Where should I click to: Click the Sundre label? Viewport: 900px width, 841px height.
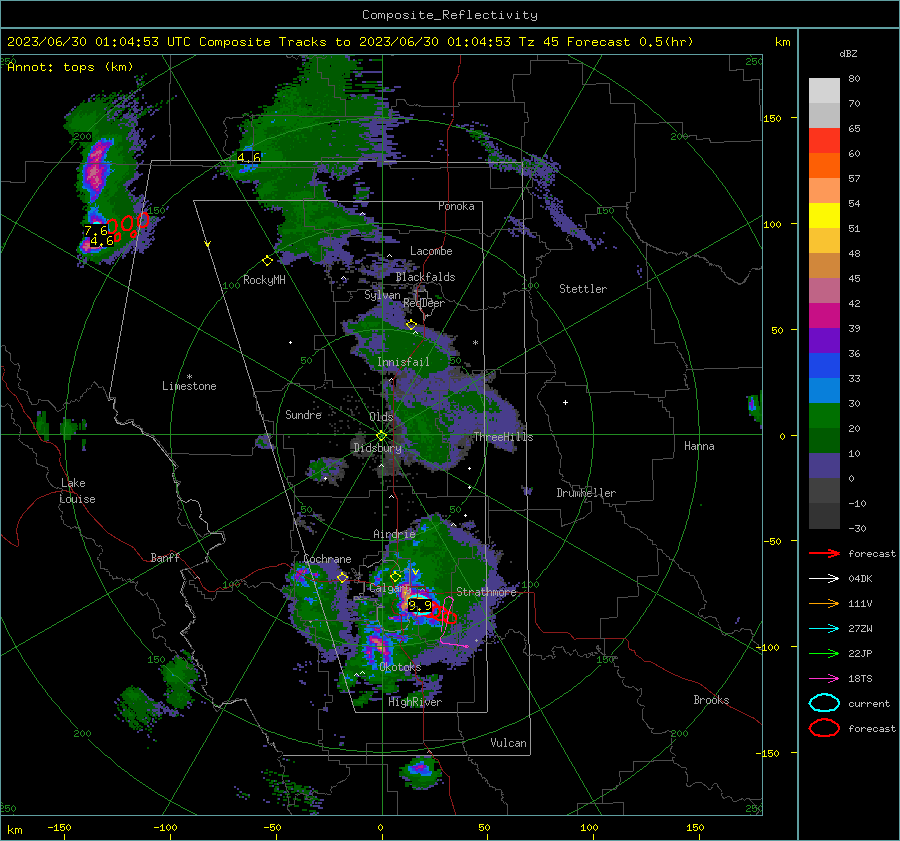[303, 415]
